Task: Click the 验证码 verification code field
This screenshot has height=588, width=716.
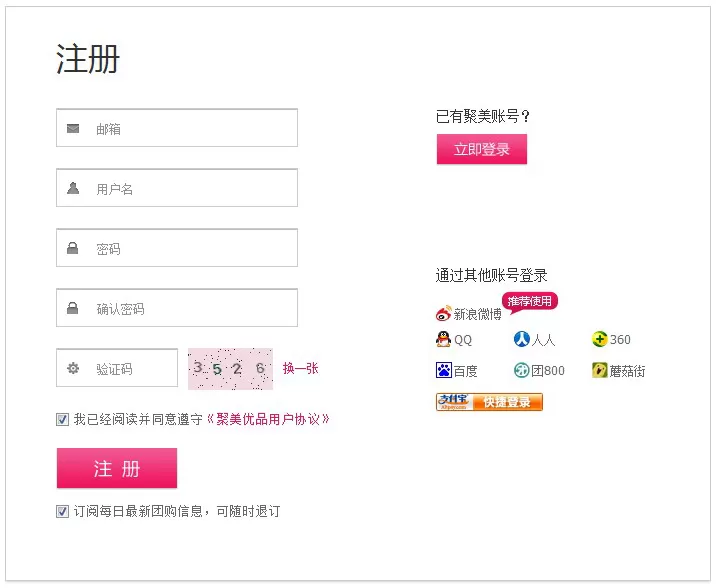Action: (x=117, y=368)
